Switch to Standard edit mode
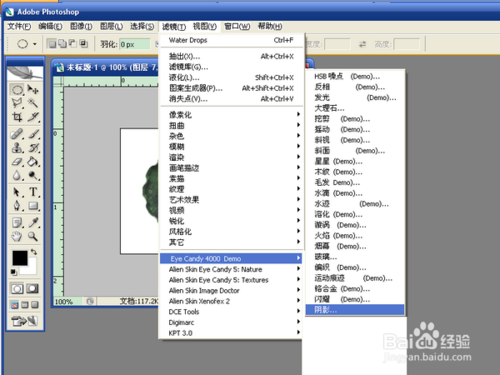This screenshot has width=500, height=375. pyautogui.click(x=17, y=289)
